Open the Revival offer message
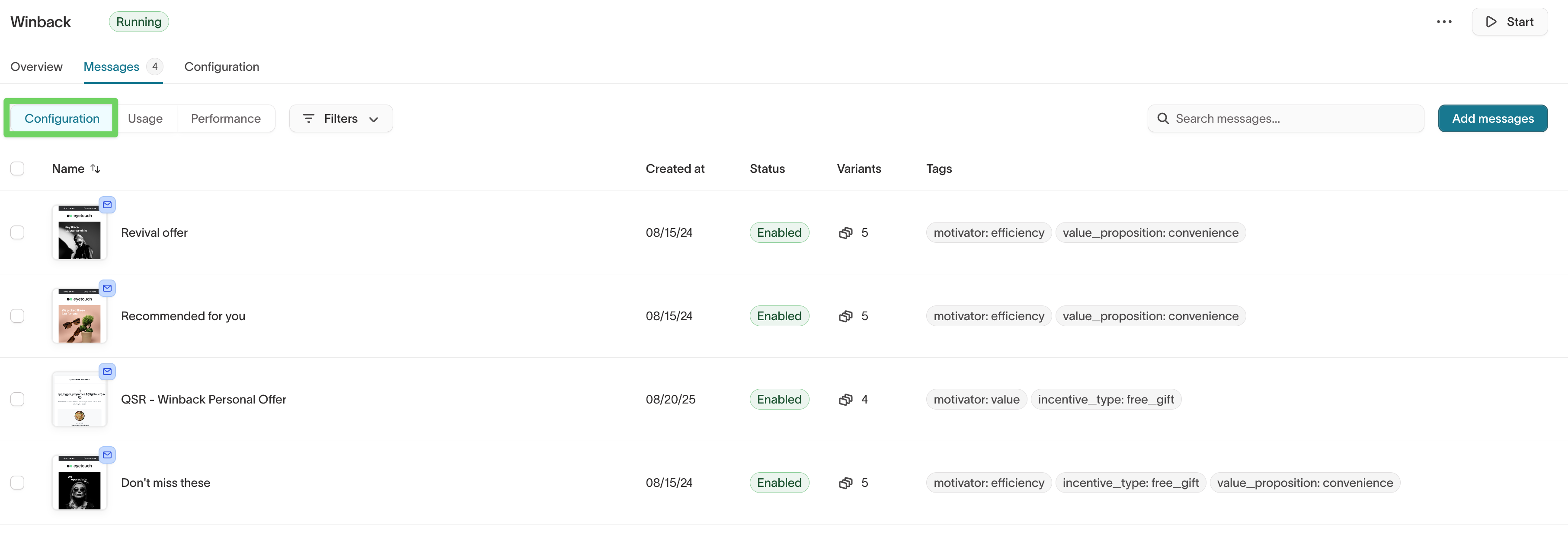The width and height of the screenshot is (1568, 534). pos(154,232)
